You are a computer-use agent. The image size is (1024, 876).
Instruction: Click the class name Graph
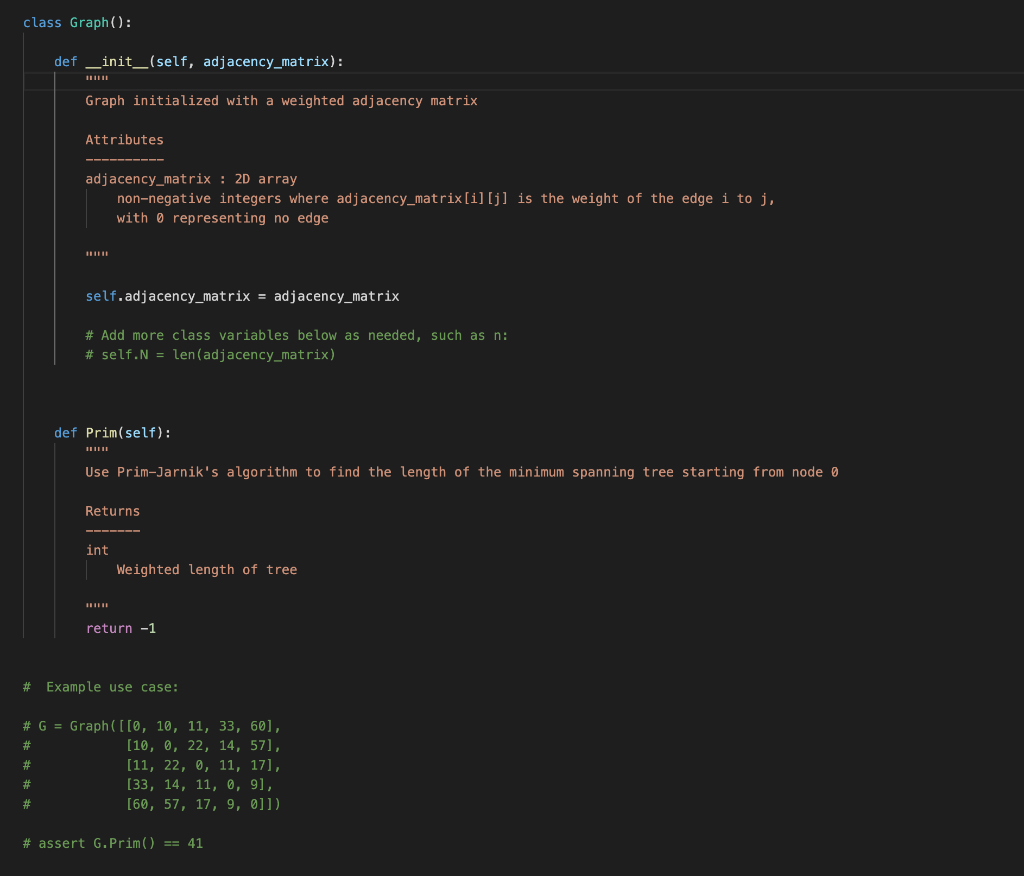pos(88,22)
